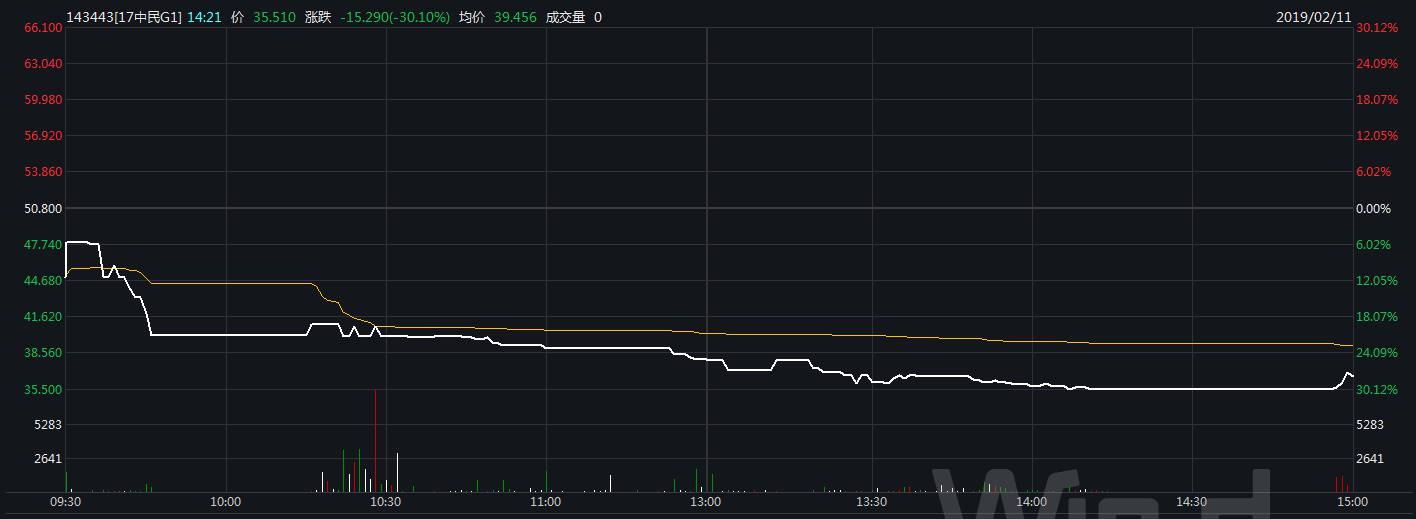Viewport: 1416px width, 519px height.
Task: Click the red 12.05% percent label
Action: 1376,136
